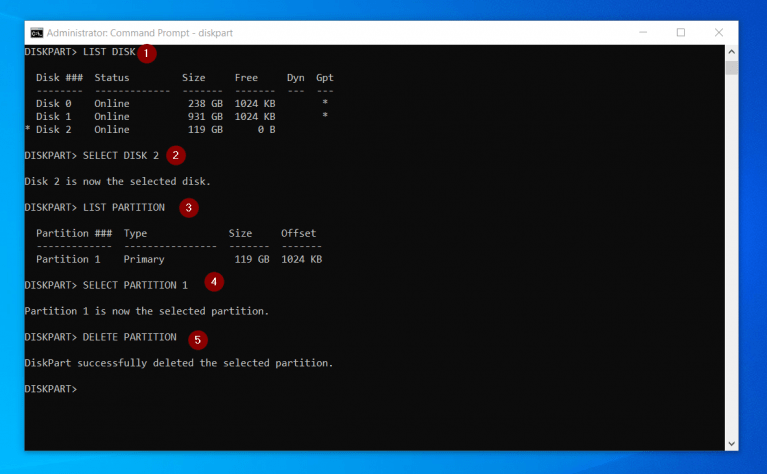
Task: Click the empty DISKPART> prompt at the bottom
Action: (x=50, y=388)
